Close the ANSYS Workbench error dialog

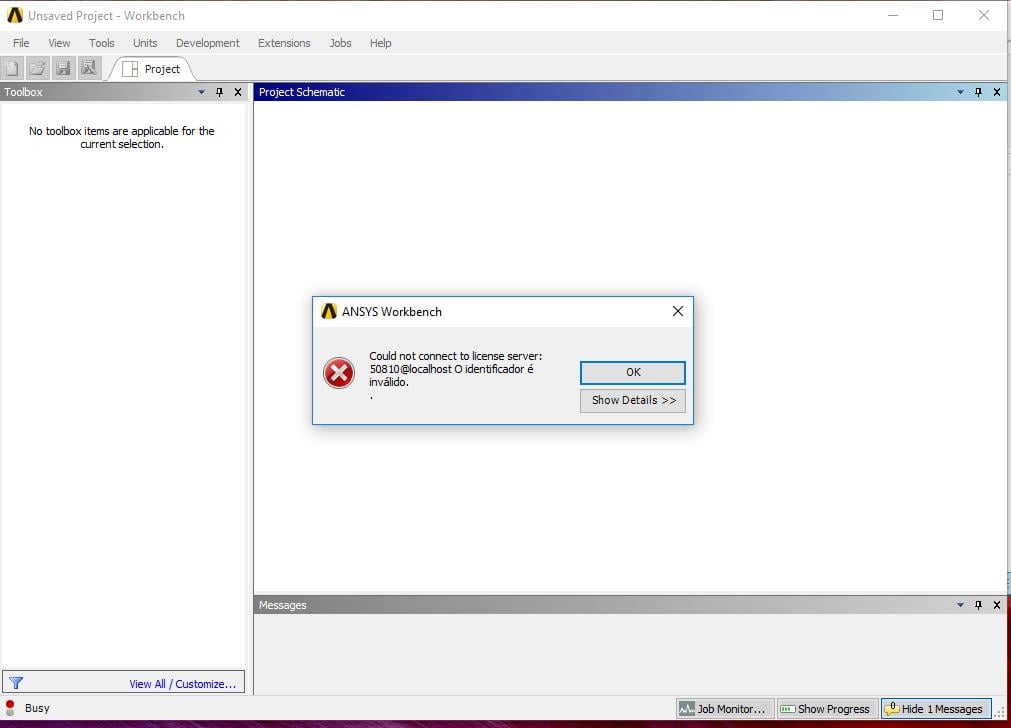tap(678, 311)
